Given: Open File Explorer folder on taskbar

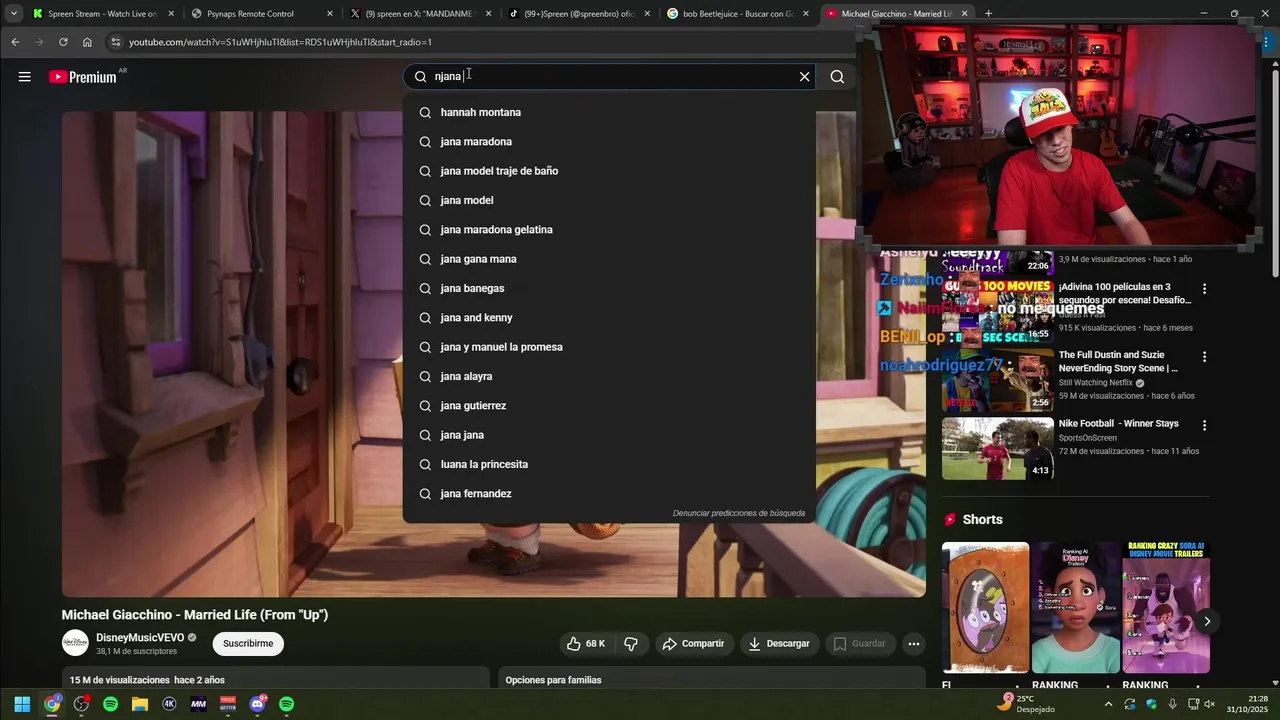Looking at the screenshot, I should [x=140, y=704].
